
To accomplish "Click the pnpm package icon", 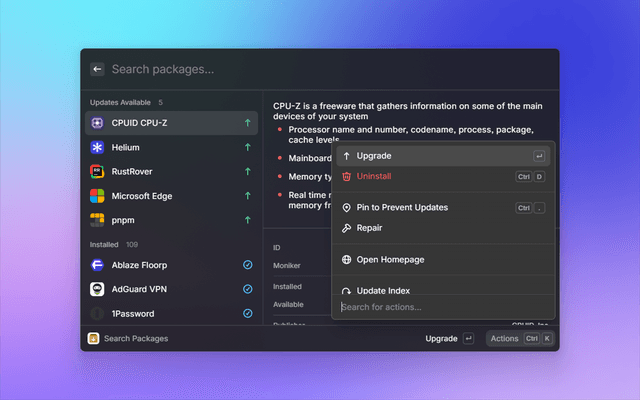I will tap(97, 220).
